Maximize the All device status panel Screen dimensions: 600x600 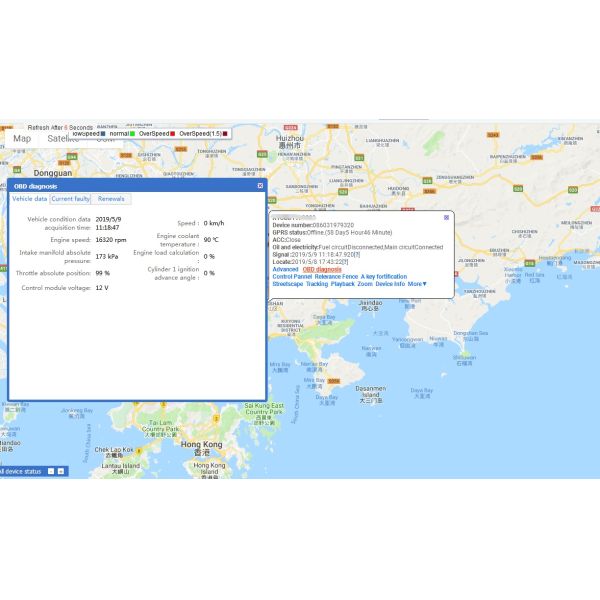point(60,470)
